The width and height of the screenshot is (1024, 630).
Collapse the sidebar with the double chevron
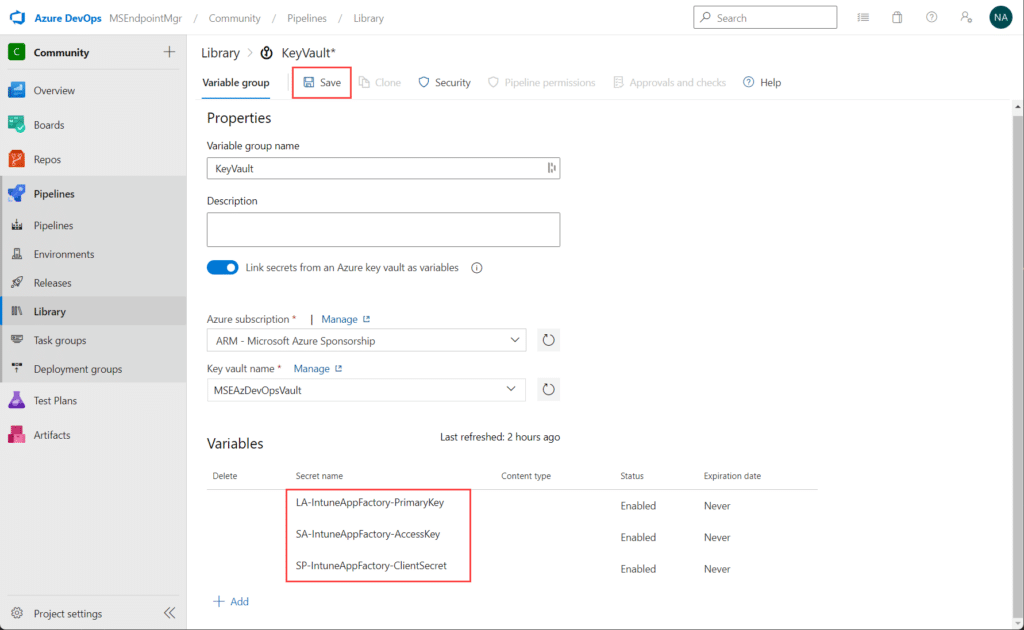170,612
